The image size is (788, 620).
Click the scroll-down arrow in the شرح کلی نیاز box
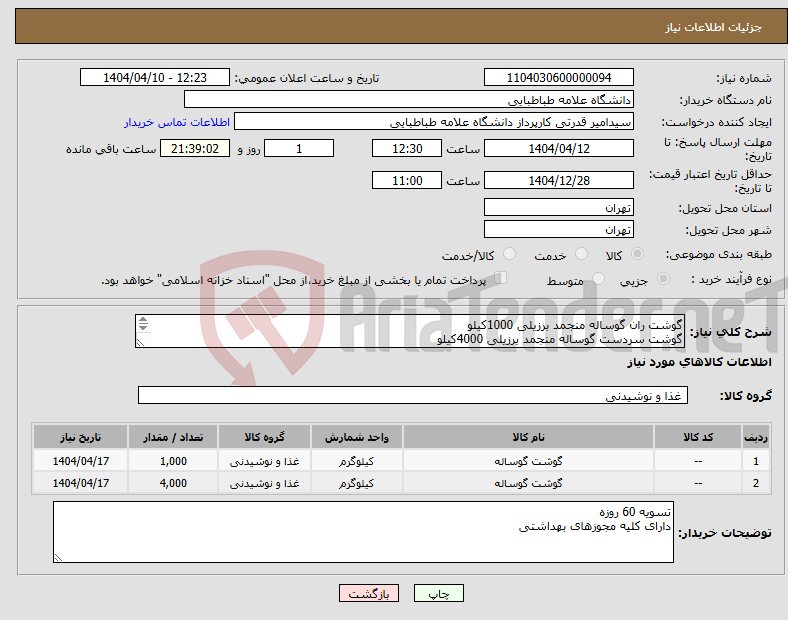click(x=143, y=327)
